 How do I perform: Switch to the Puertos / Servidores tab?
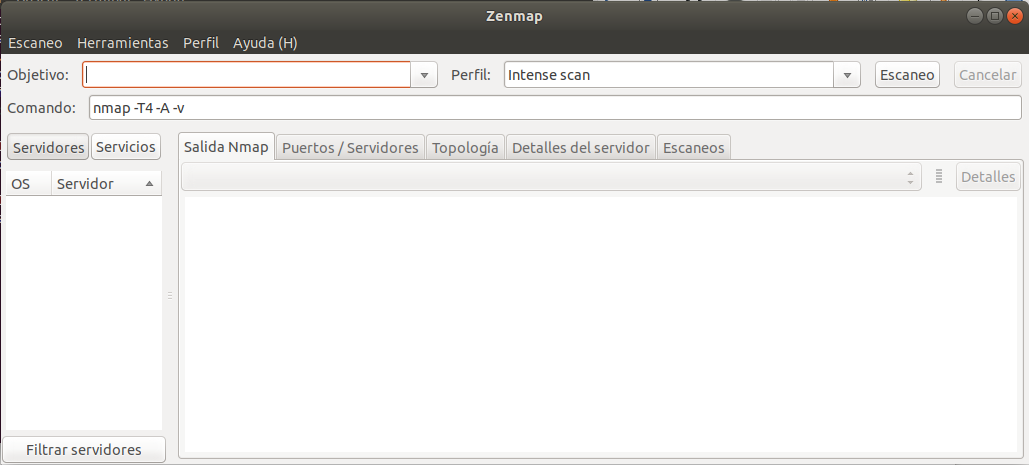click(x=350, y=147)
